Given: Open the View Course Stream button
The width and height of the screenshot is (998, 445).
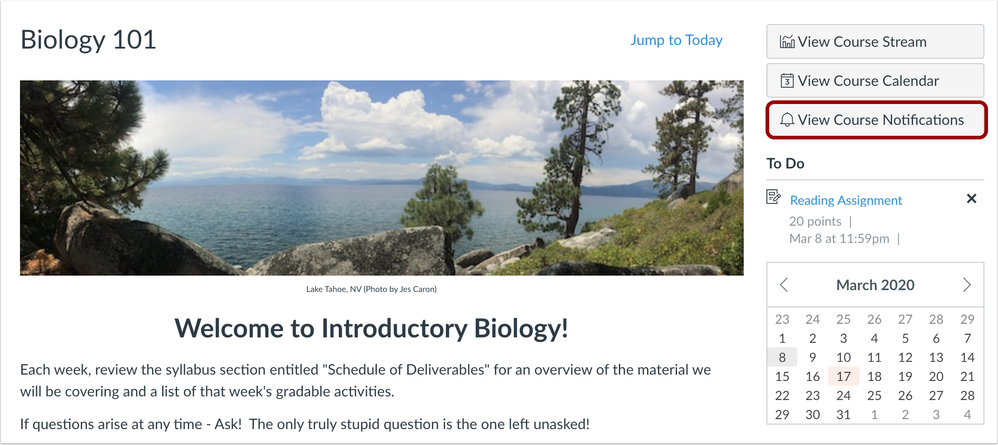Looking at the screenshot, I should (875, 42).
